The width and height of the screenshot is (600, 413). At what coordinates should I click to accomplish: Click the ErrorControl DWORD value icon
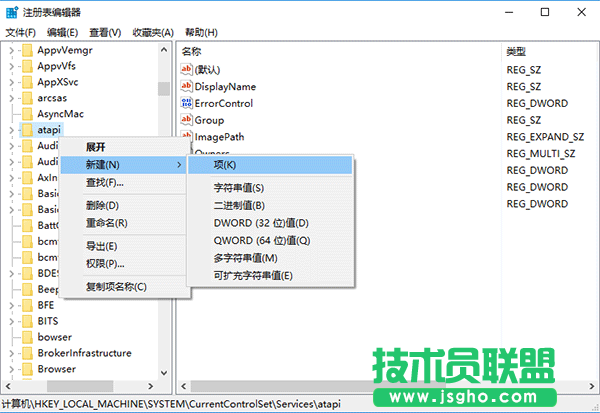pos(186,103)
